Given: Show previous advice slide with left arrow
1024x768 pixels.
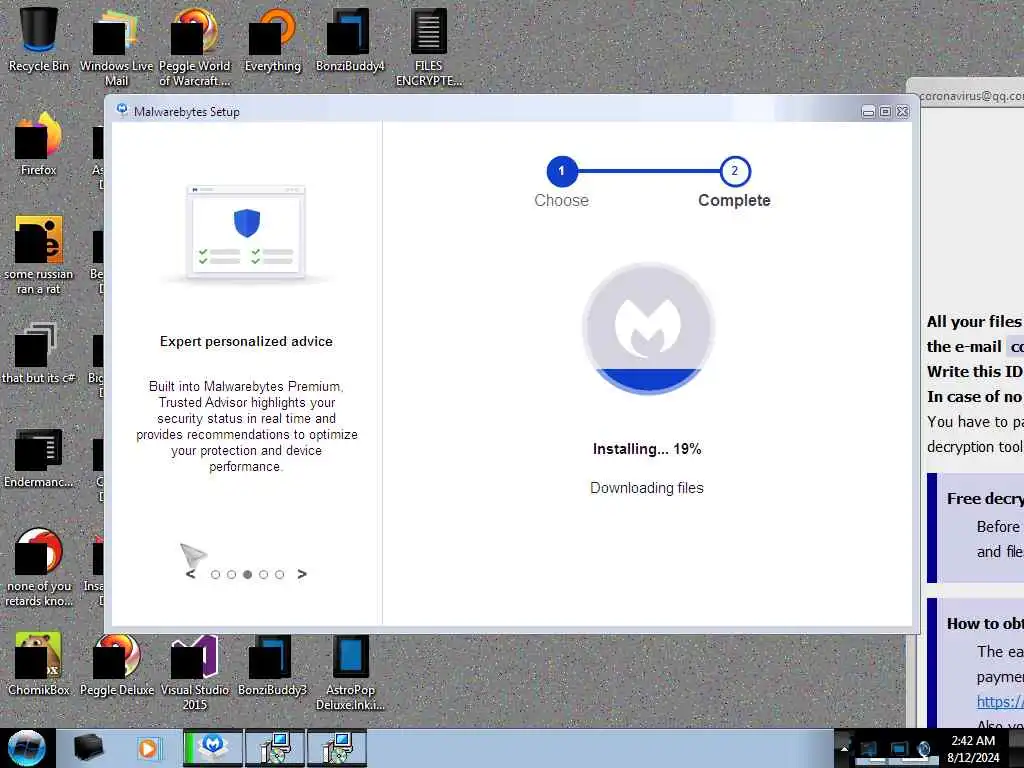Looking at the screenshot, I should click(x=190, y=574).
